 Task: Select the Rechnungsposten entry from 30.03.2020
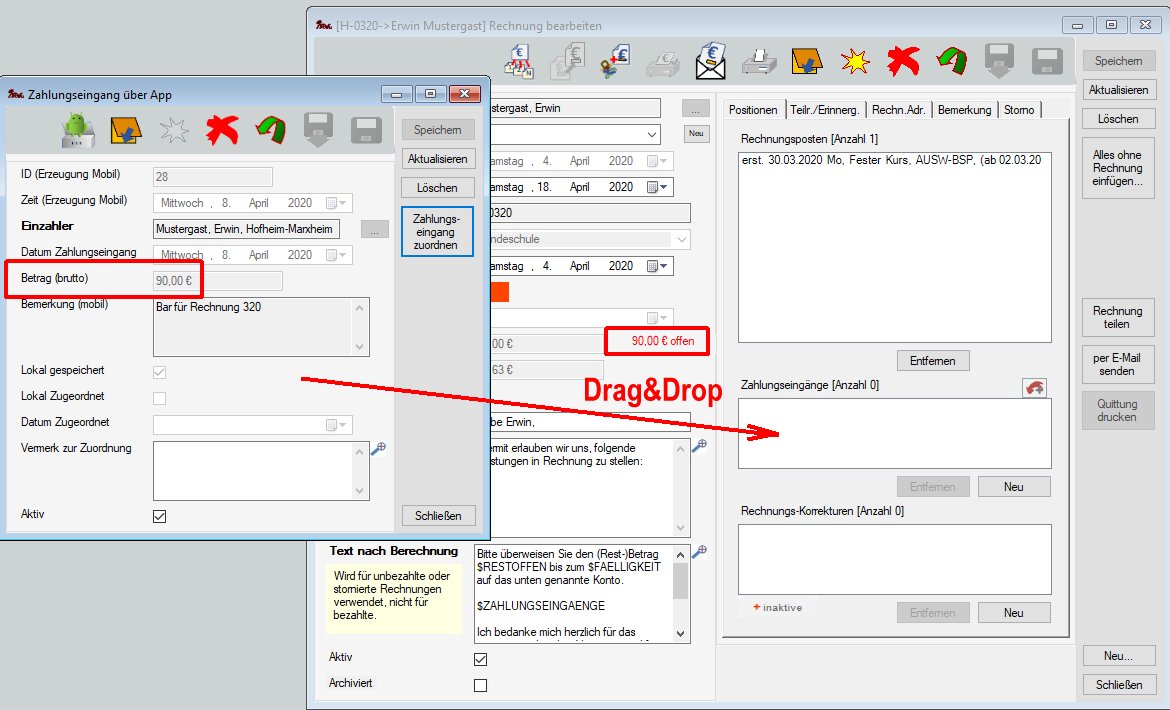892,160
